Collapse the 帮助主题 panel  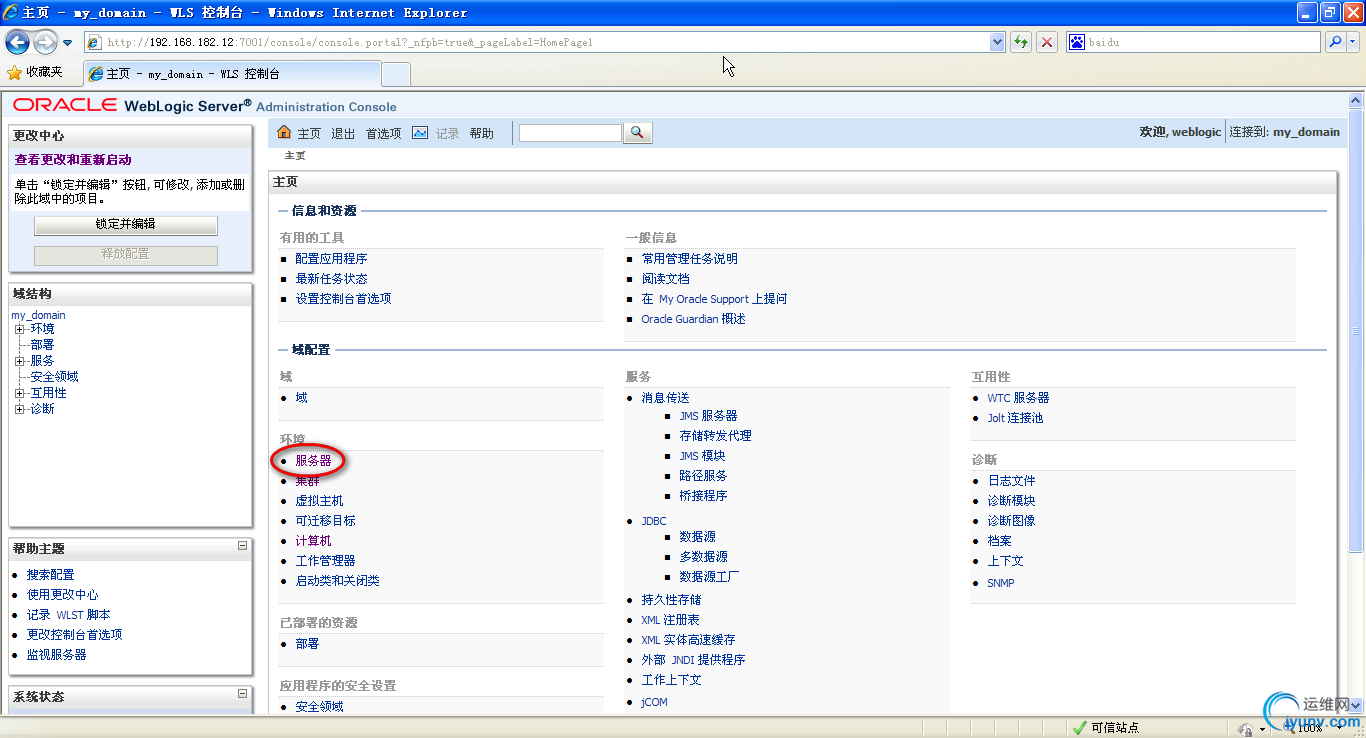242,546
